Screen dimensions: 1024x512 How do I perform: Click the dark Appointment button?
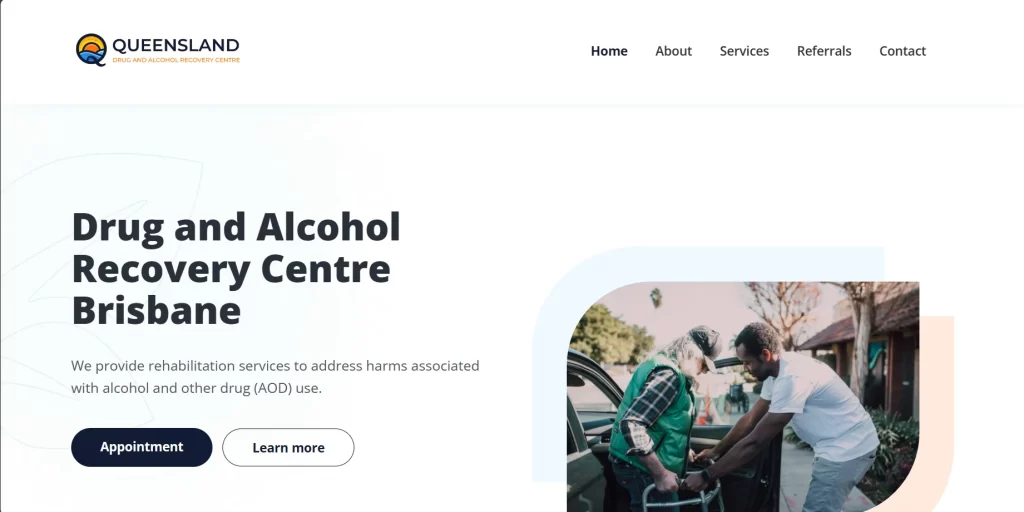[x=142, y=447]
